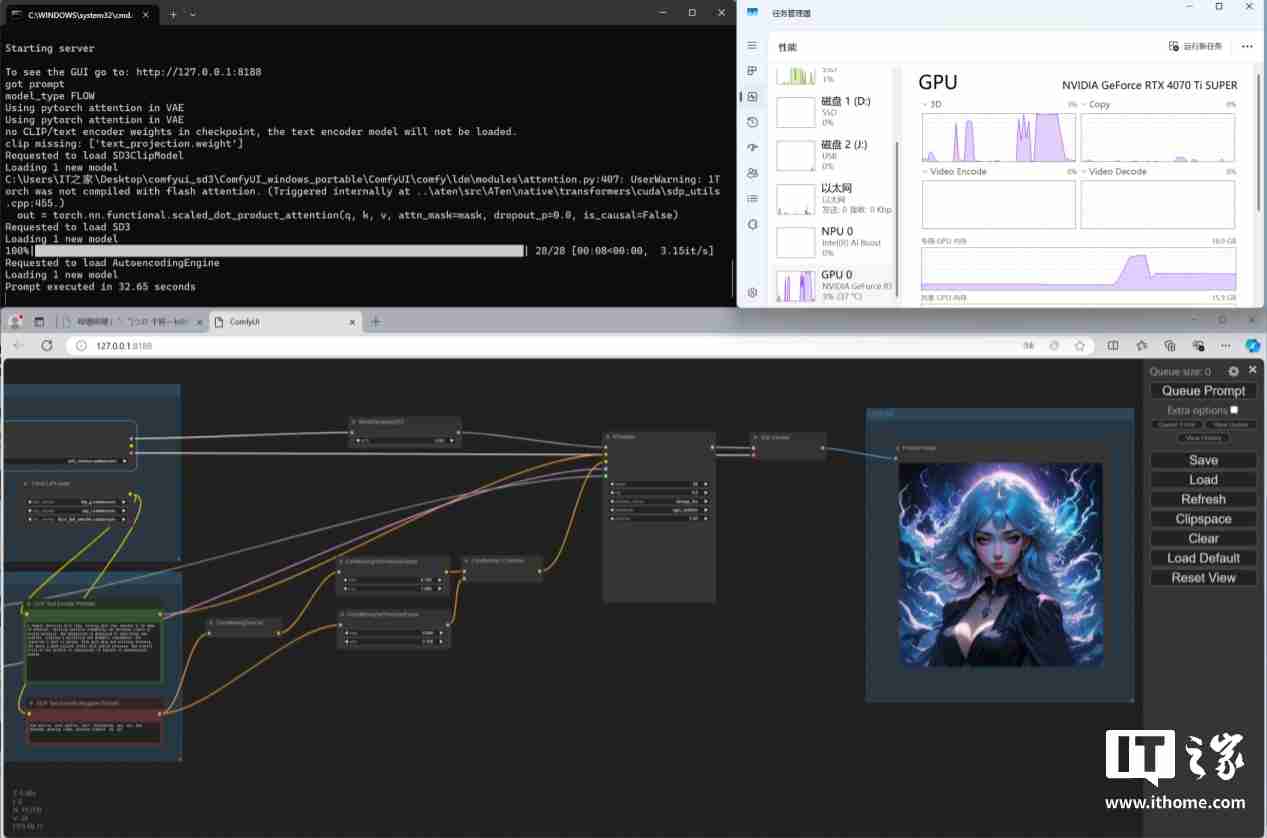
Task: Click the Task Manager hamburger menu icon
Action: click(753, 46)
